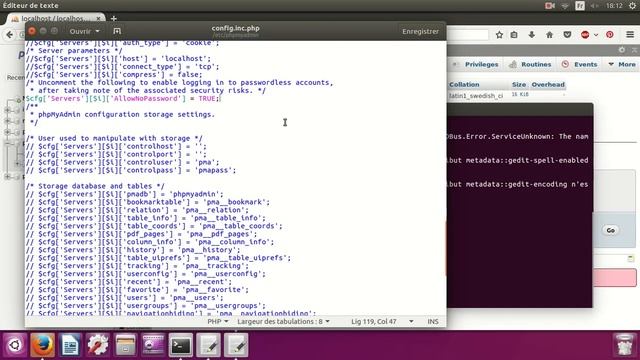Click the gedit-spell-enabled terminal line
Image resolution: width=640 pixels, height=360 pixels.
[519, 160]
